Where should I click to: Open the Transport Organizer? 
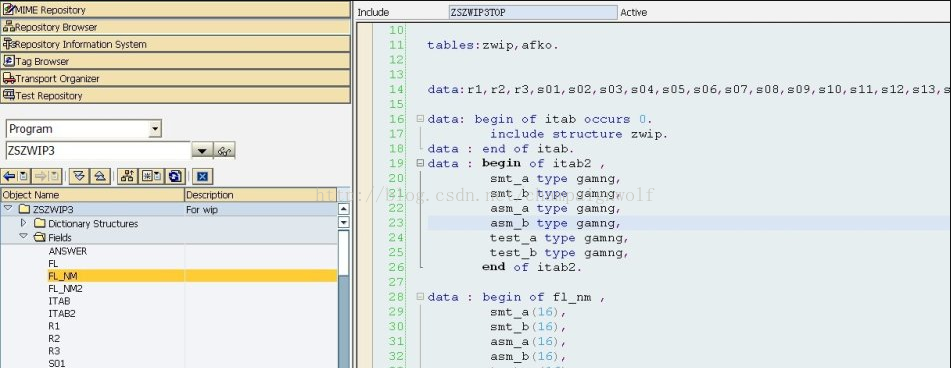tap(175, 78)
